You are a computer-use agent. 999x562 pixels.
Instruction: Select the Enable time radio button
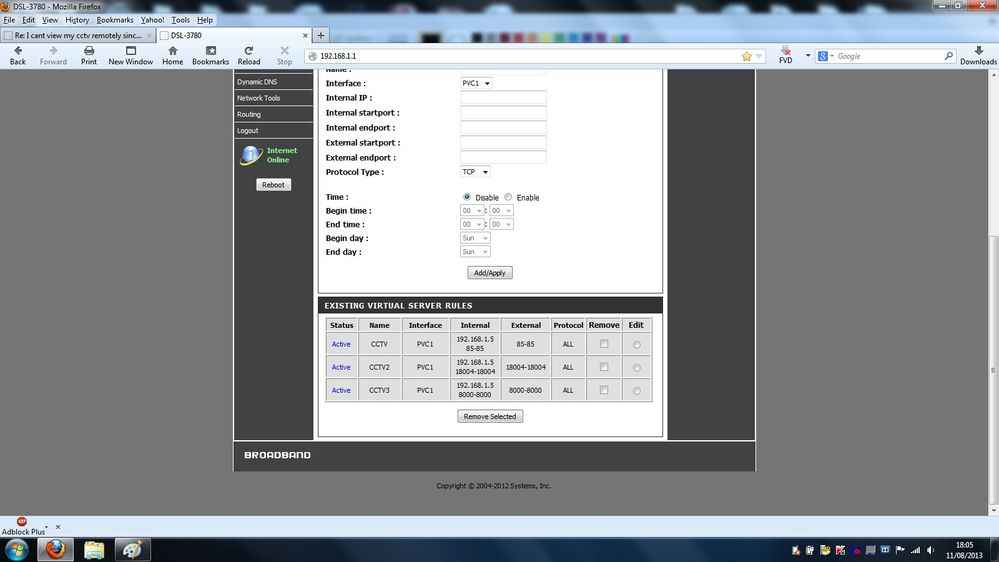click(x=508, y=198)
